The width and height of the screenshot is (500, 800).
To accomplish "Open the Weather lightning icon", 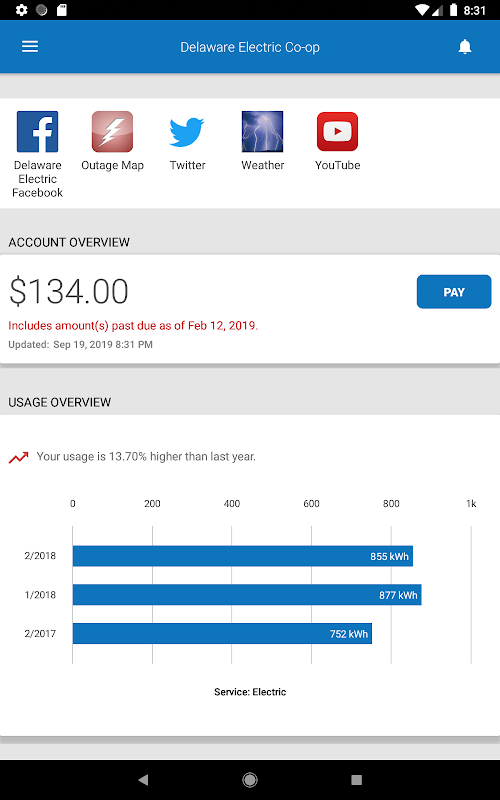I will click(262, 132).
